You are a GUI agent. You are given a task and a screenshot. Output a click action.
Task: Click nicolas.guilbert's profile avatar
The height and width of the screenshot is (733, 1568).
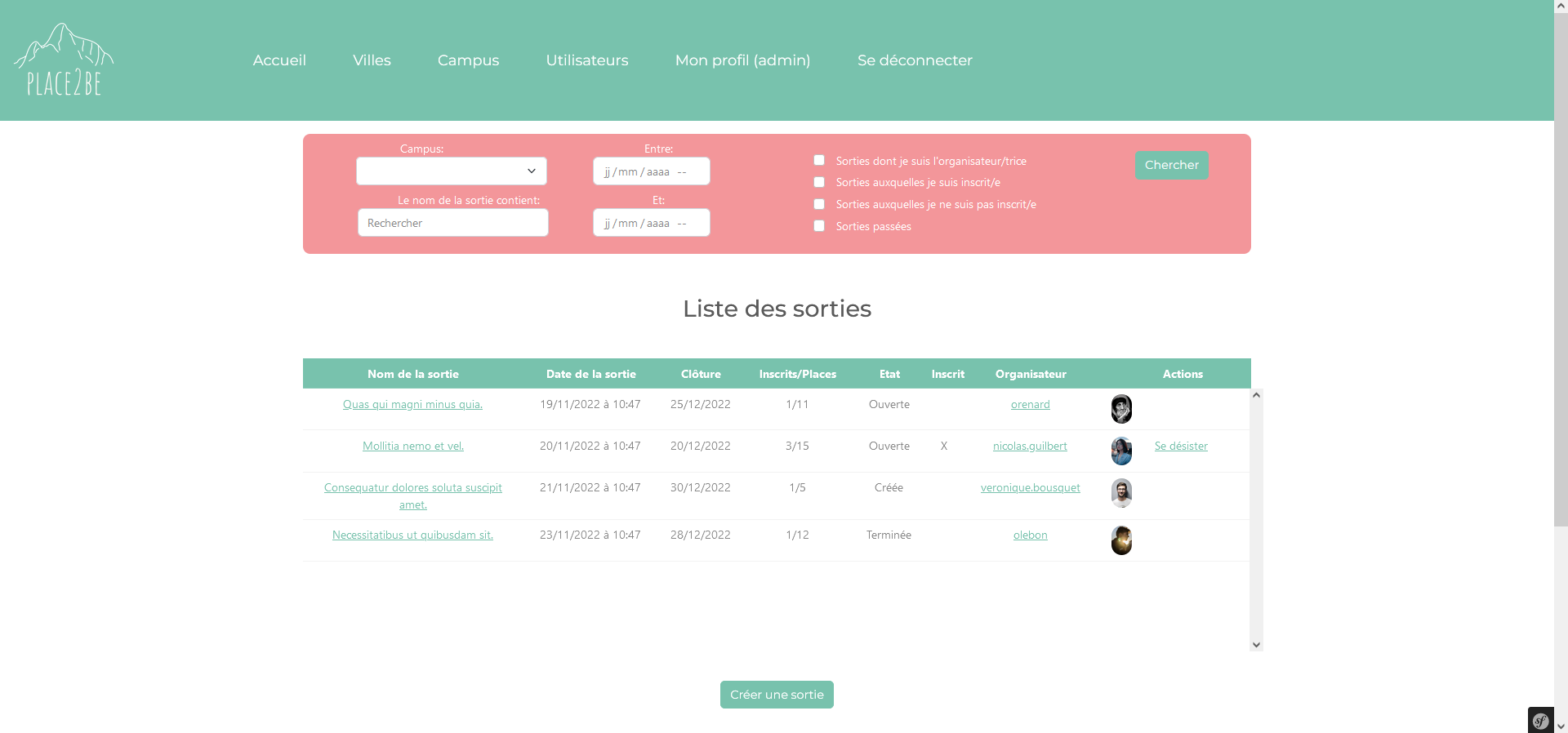[x=1121, y=451]
